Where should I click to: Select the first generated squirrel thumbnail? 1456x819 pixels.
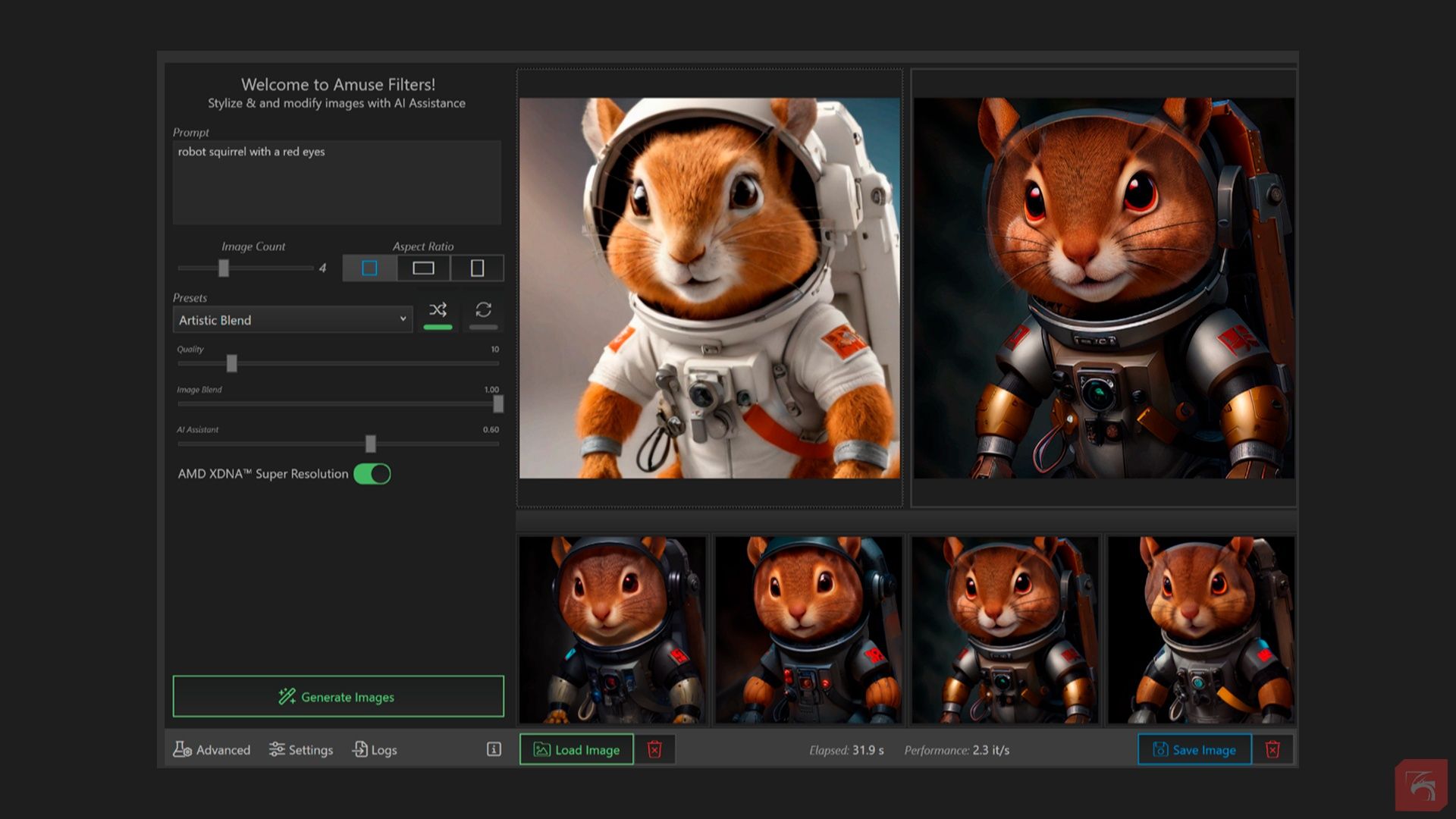[x=612, y=629]
